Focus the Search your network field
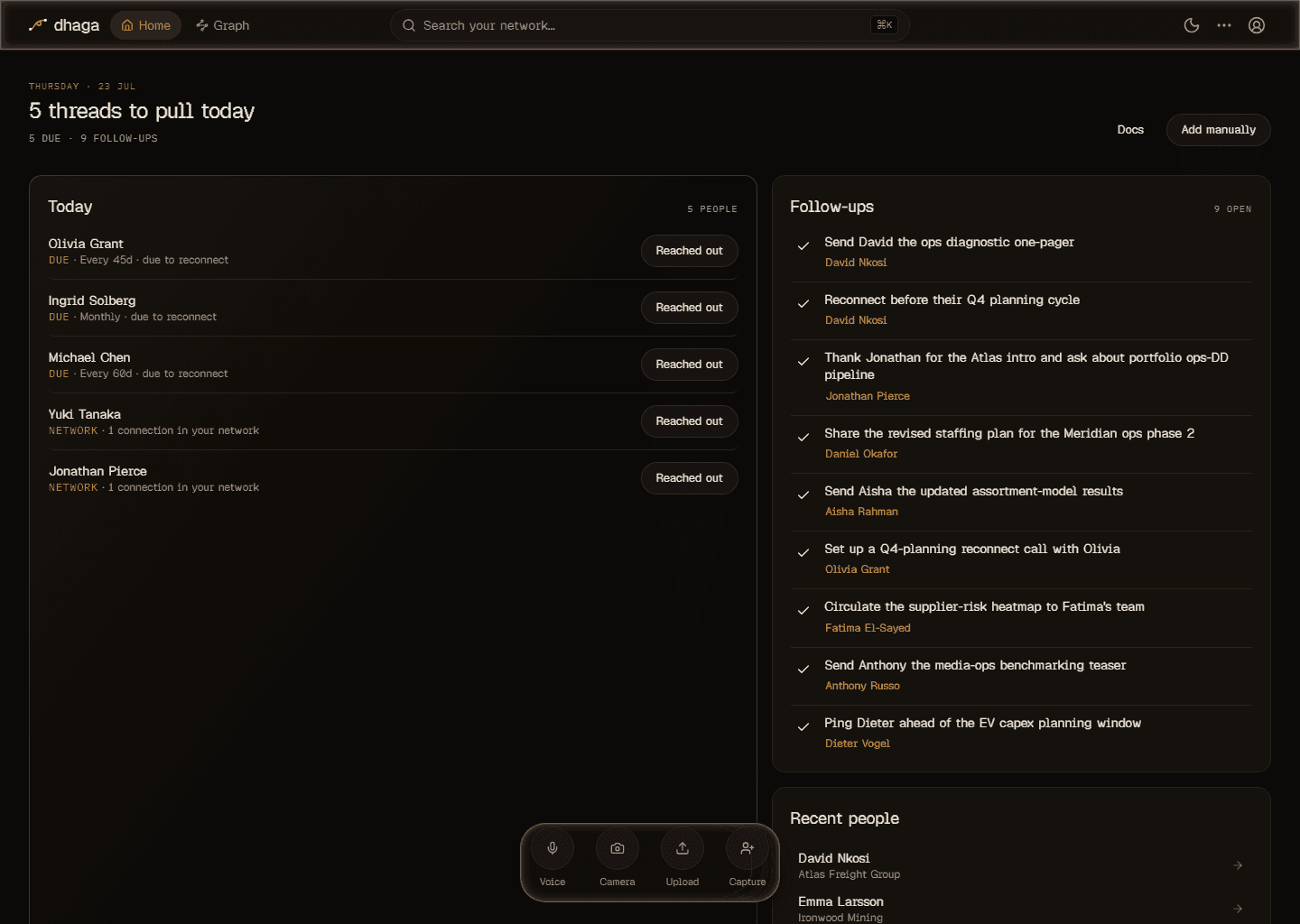 click(x=650, y=25)
